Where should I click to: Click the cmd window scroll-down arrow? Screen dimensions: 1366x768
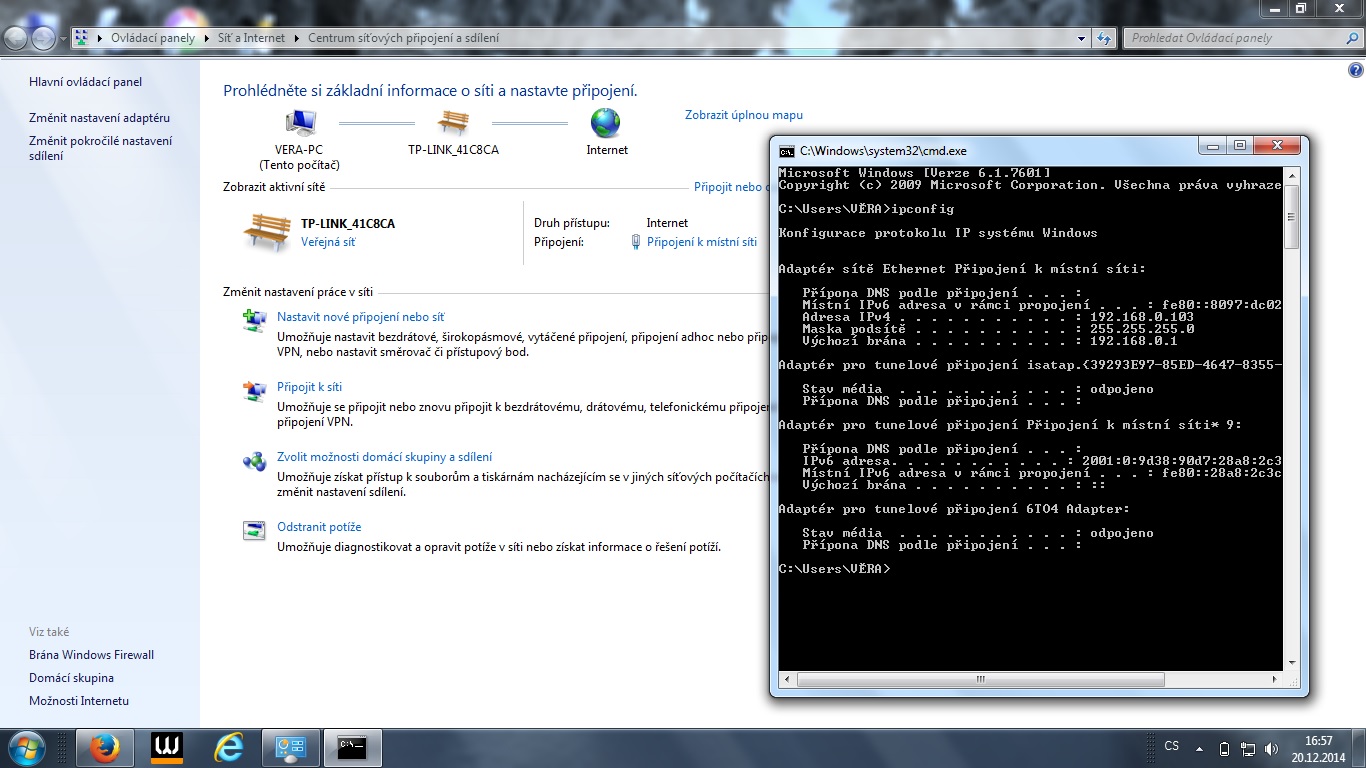coord(1291,662)
